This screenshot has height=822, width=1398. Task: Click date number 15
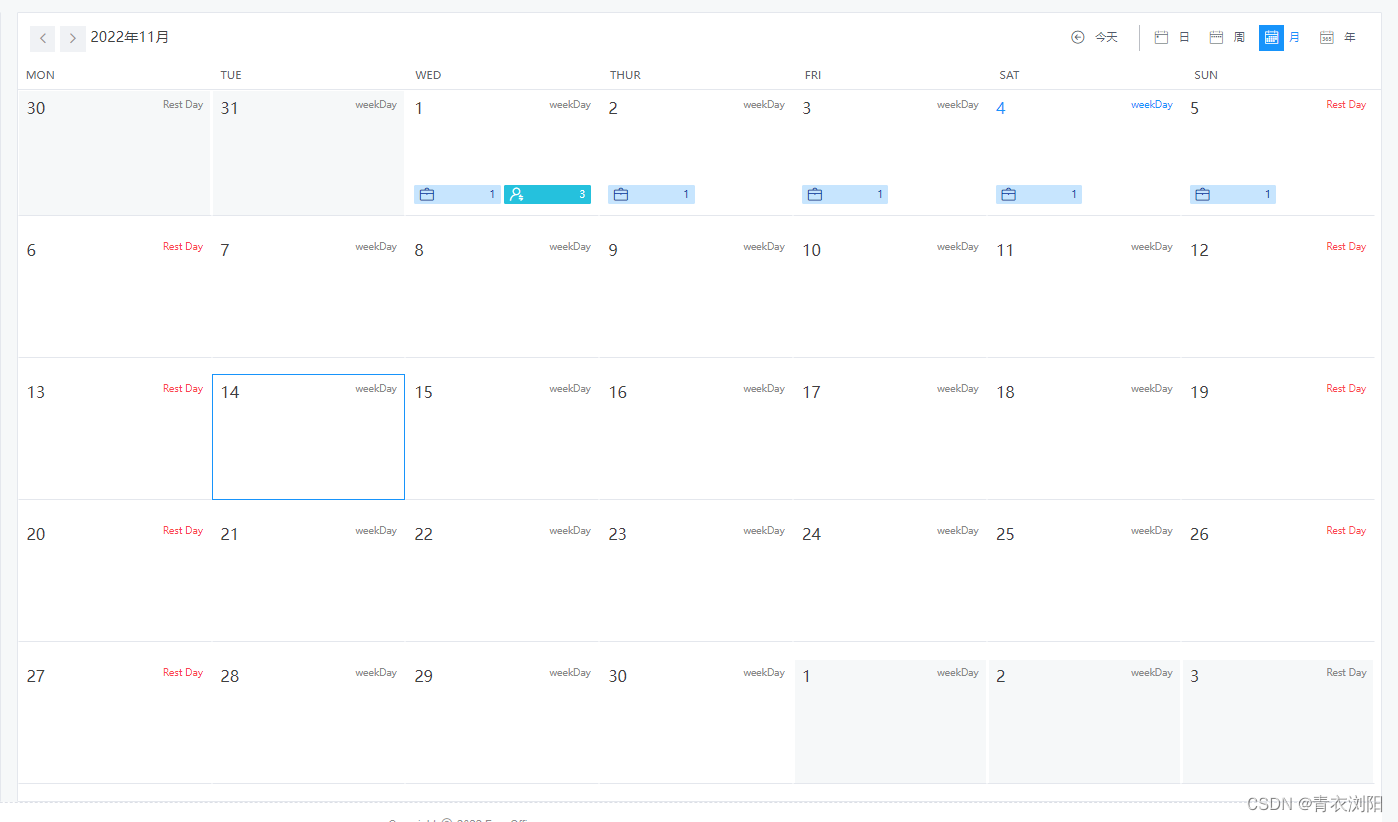[424, 392]
